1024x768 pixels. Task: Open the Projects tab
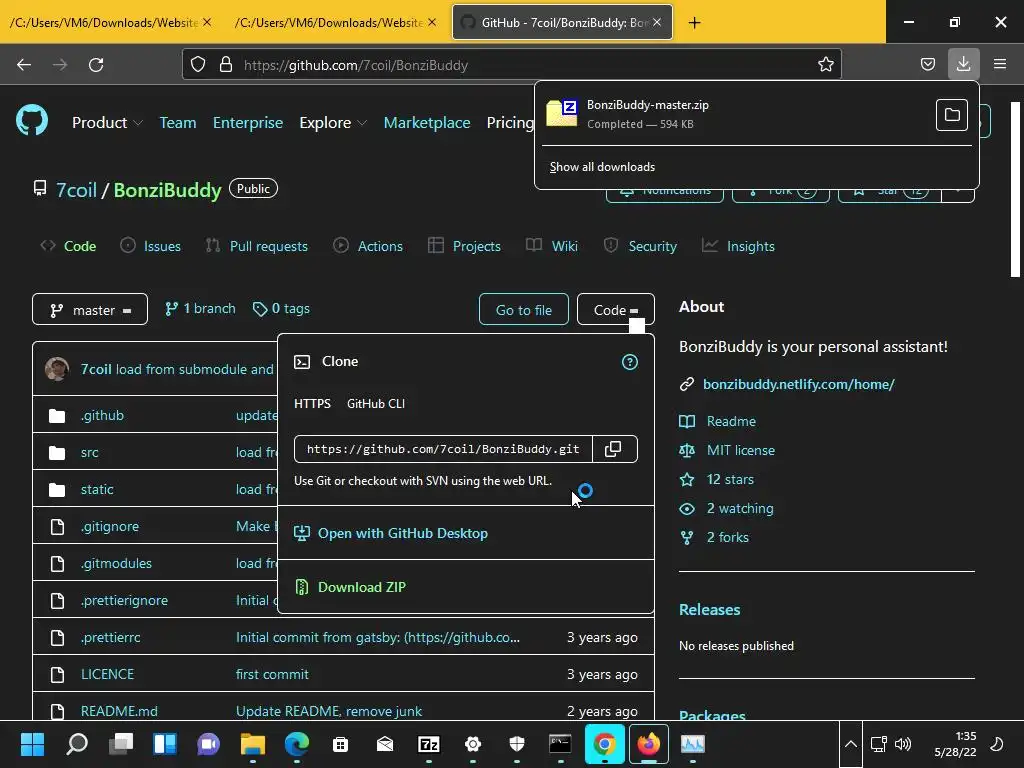click(464, 246)
